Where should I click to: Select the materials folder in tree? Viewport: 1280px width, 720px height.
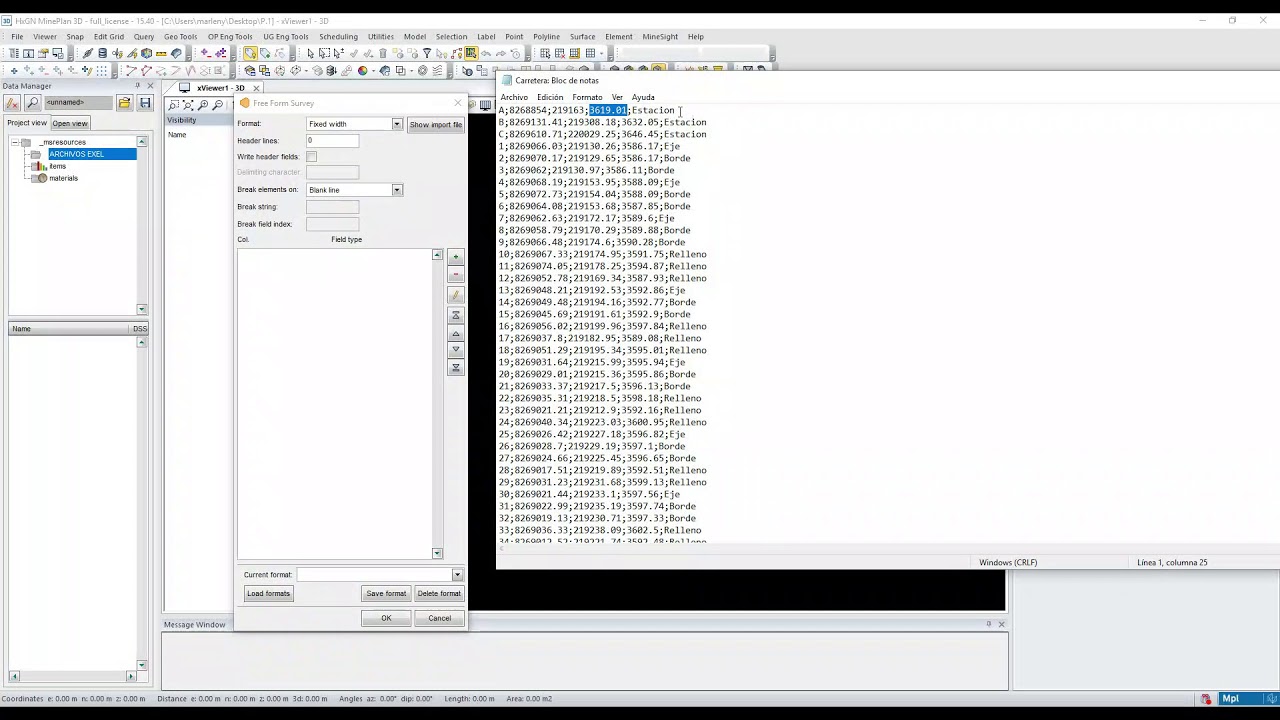pos(63,178)
